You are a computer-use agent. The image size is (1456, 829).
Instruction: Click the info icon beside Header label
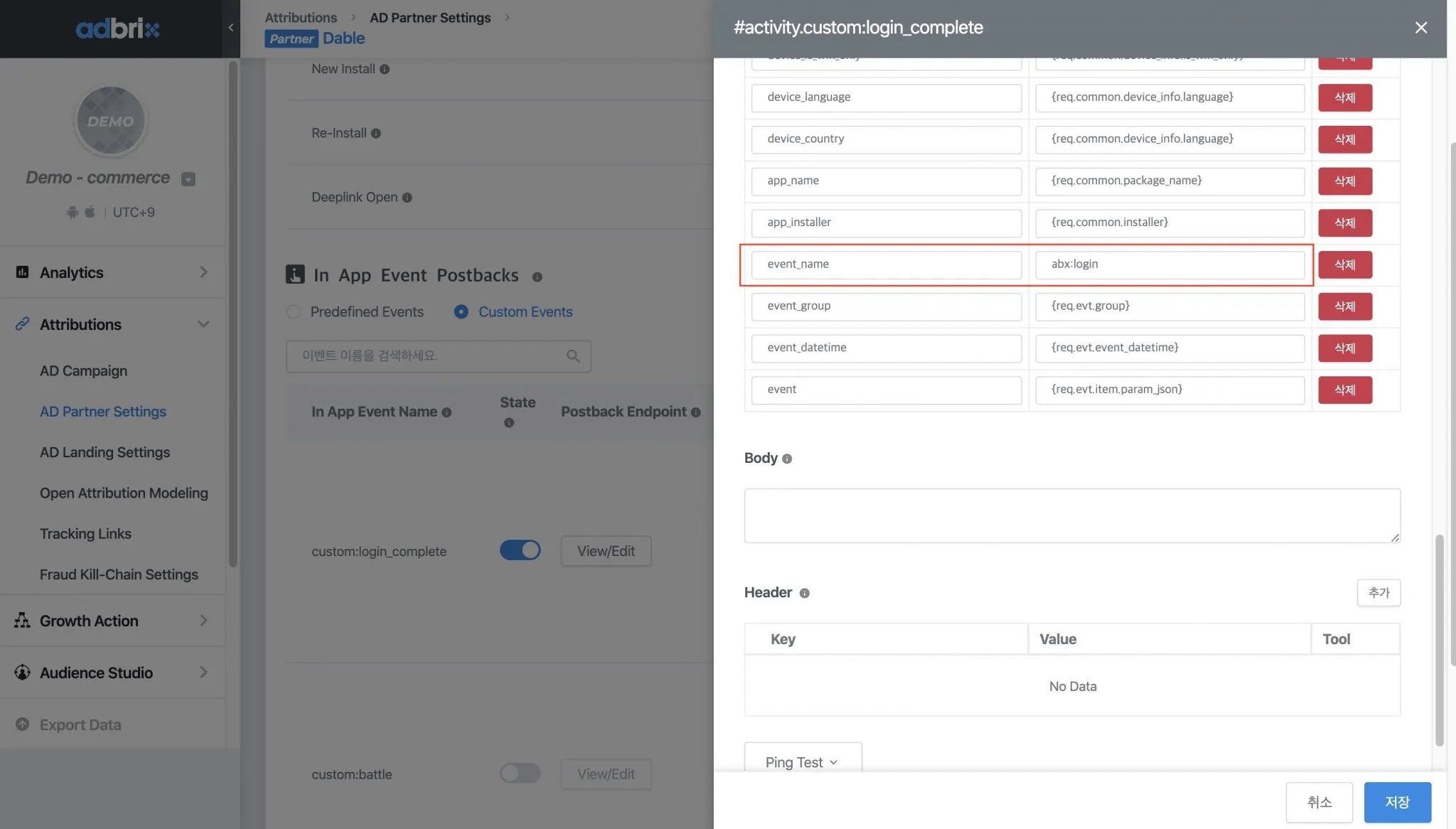804,593
